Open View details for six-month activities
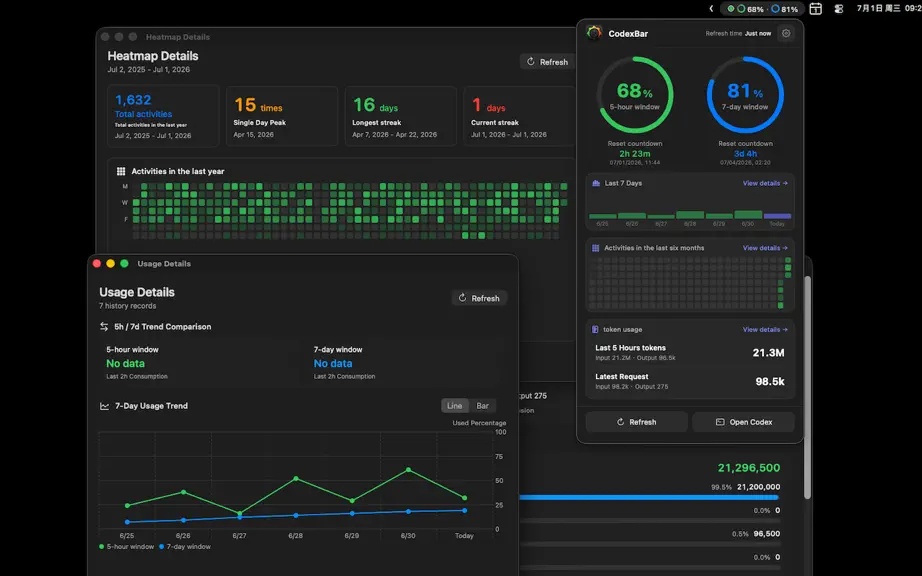 coord(765,248)
